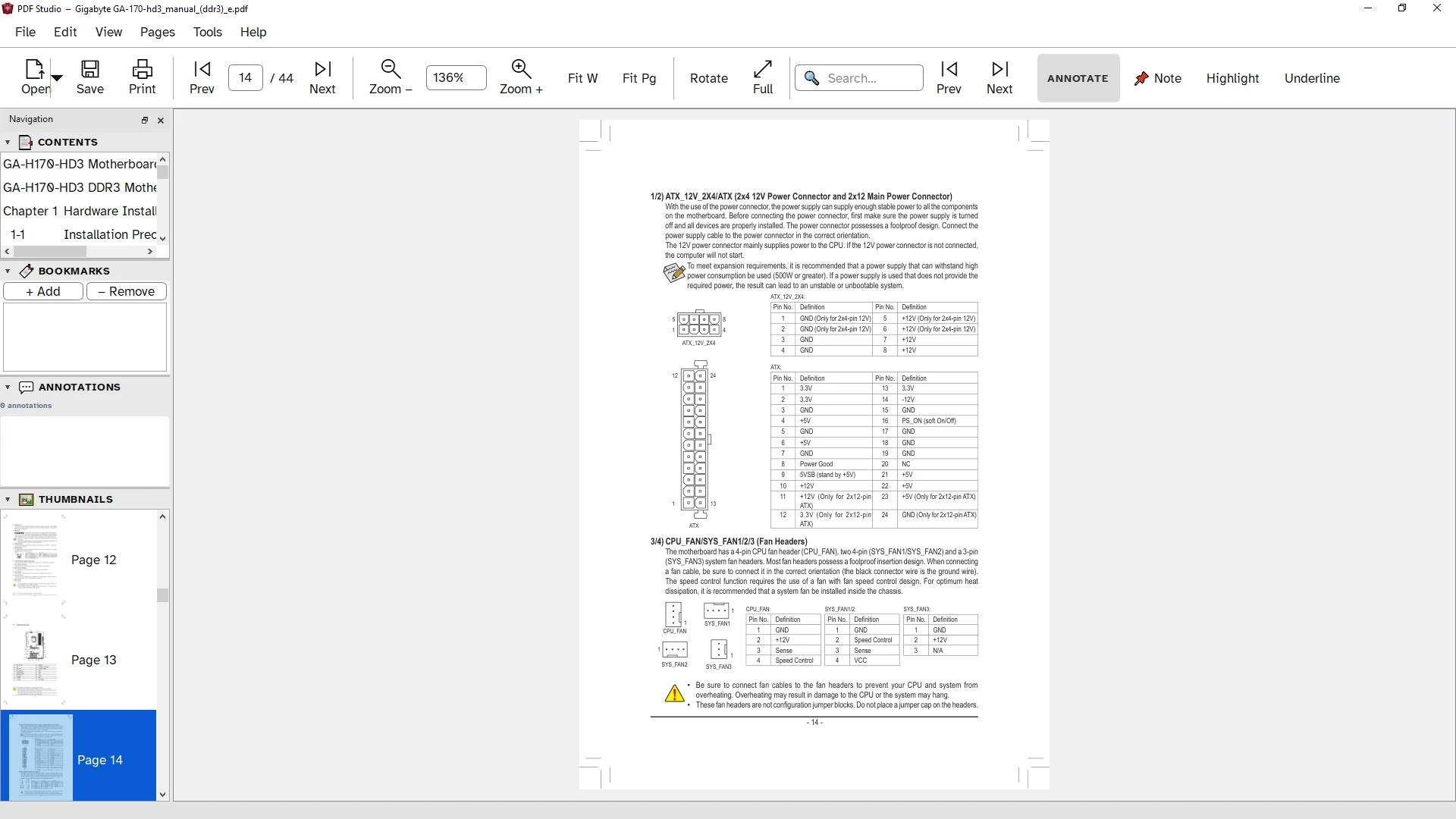Viewport: 1456px width, 819px height.
Task: Click the CONTENTS document icon
Action: click(x=26, y=142)
